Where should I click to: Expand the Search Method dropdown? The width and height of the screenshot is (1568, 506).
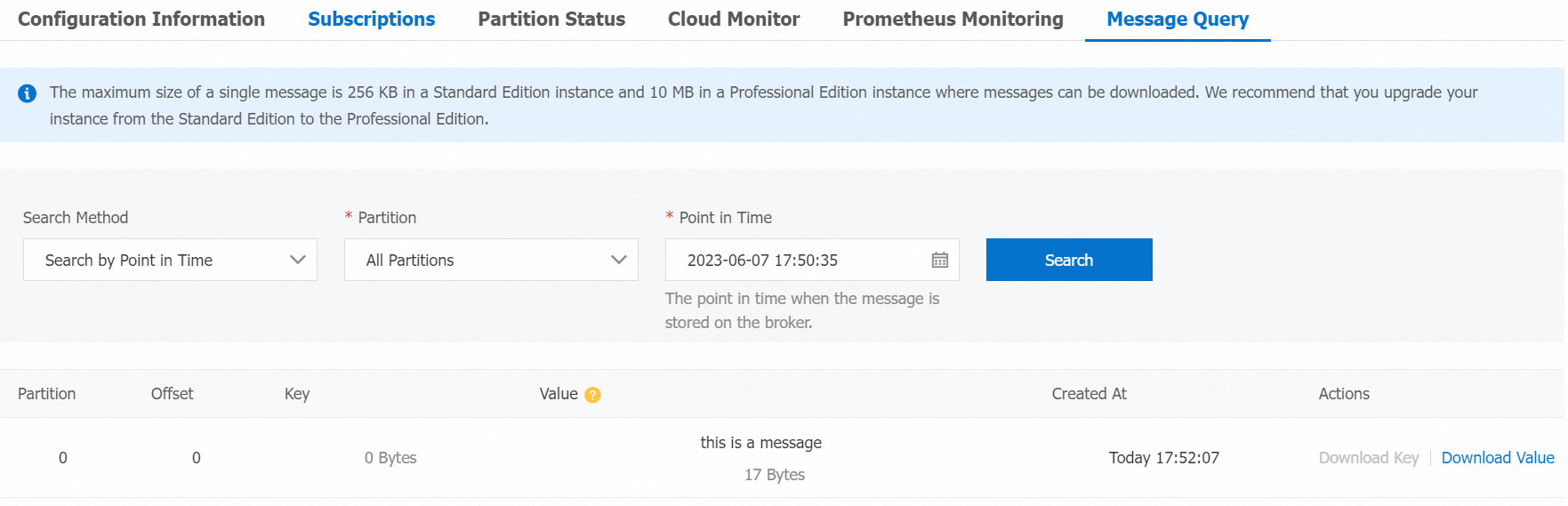pyautogui.click(x=169, y=260)
